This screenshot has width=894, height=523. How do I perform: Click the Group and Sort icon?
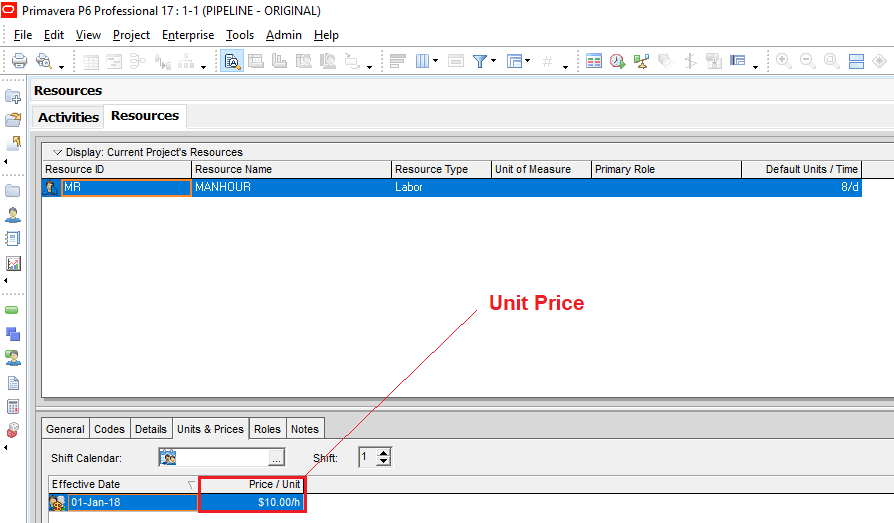point(515,60)
